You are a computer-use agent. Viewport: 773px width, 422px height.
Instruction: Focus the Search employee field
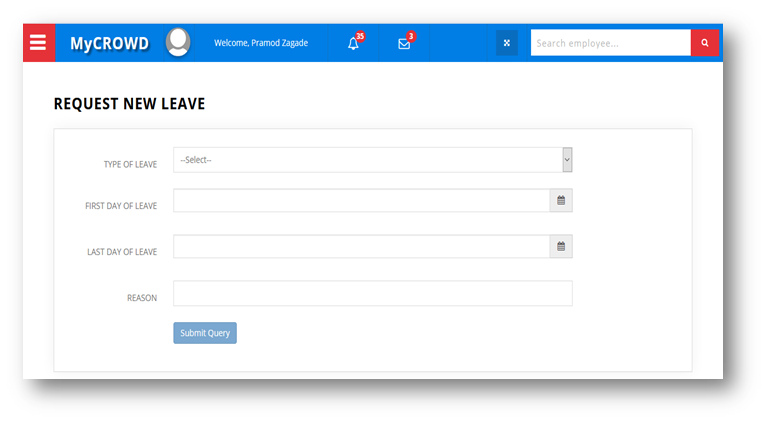pyautogui.click(x=610, y=43)
